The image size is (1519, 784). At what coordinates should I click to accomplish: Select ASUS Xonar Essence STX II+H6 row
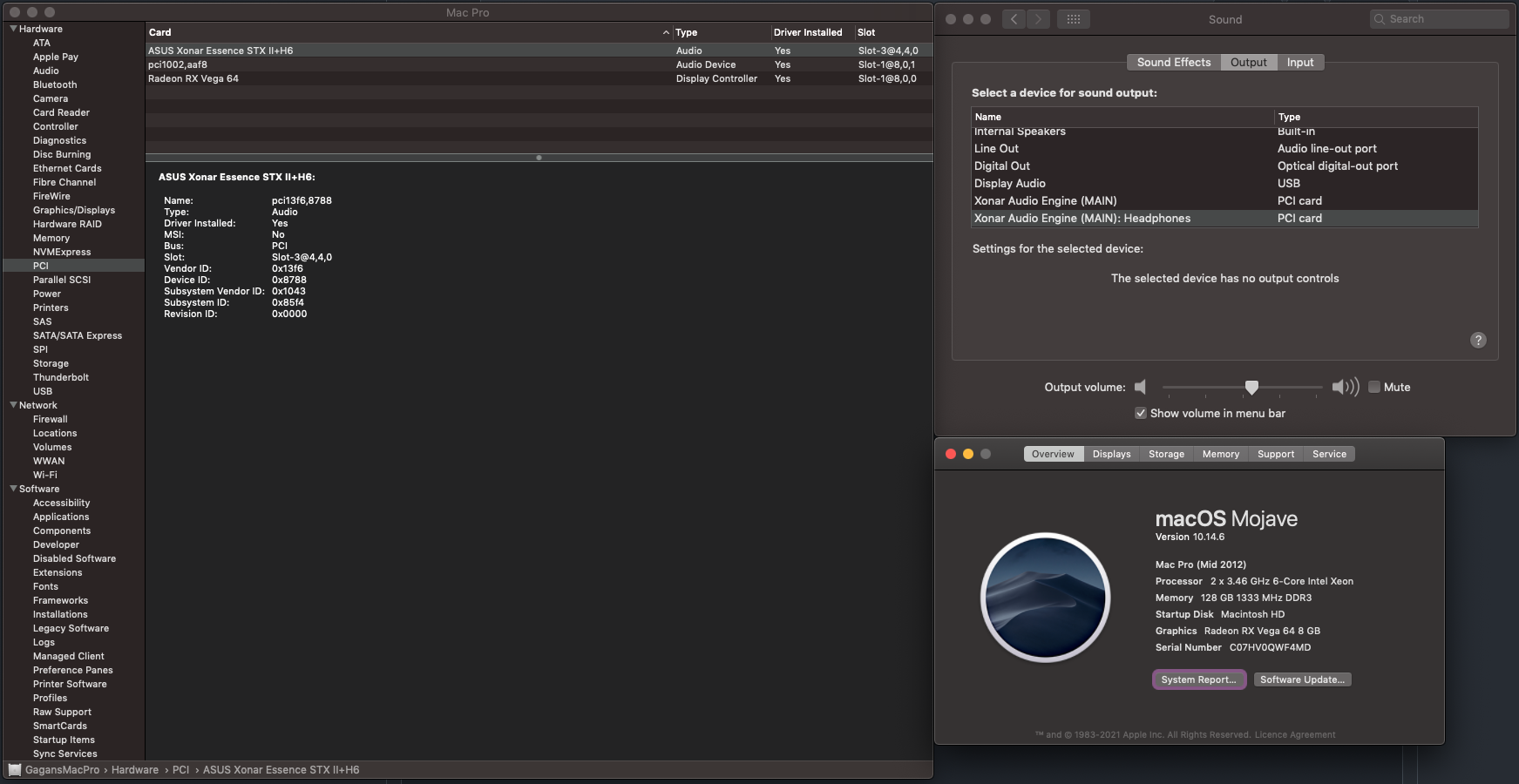pos(539,51)
